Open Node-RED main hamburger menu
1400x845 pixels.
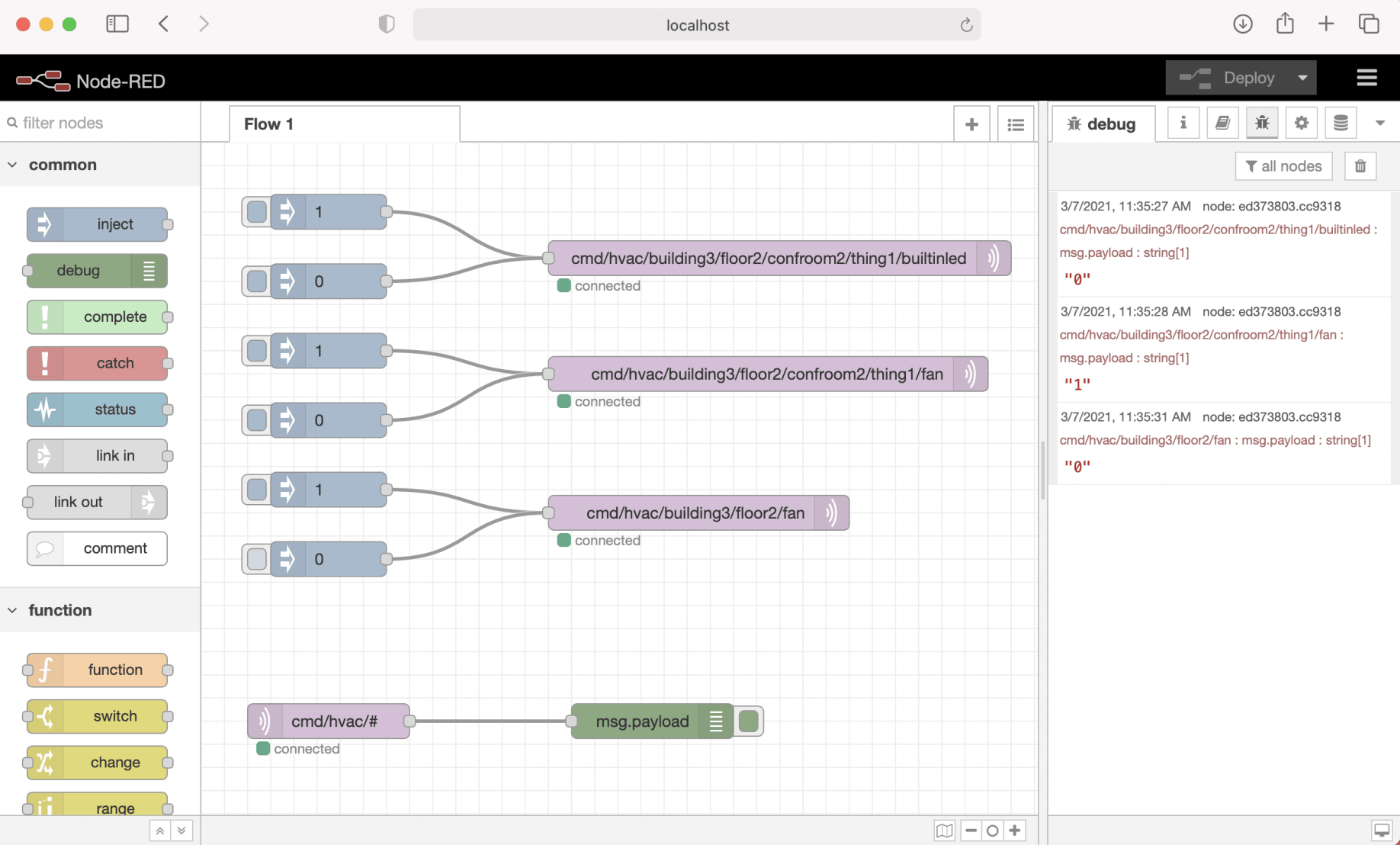(1366, 78)
